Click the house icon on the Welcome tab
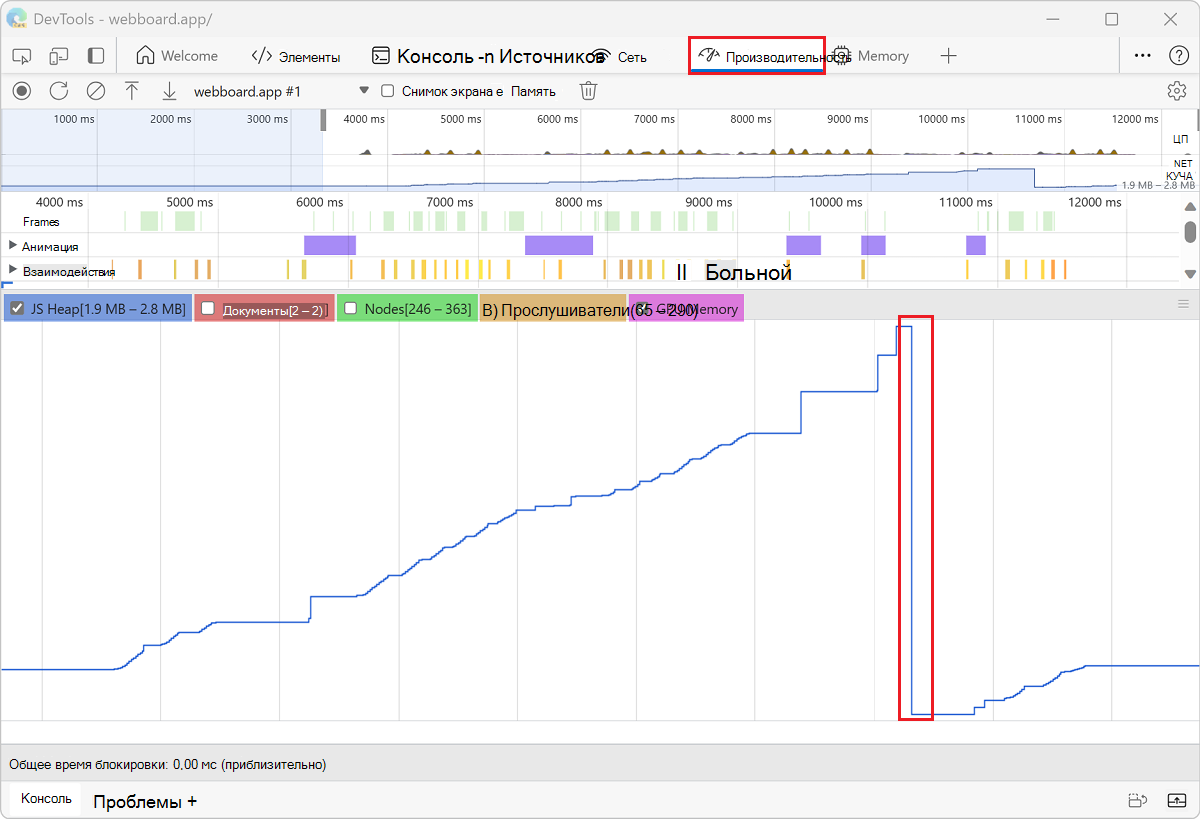The height and width of the screenshot is (819, 1200). click(x=146, y=56)
